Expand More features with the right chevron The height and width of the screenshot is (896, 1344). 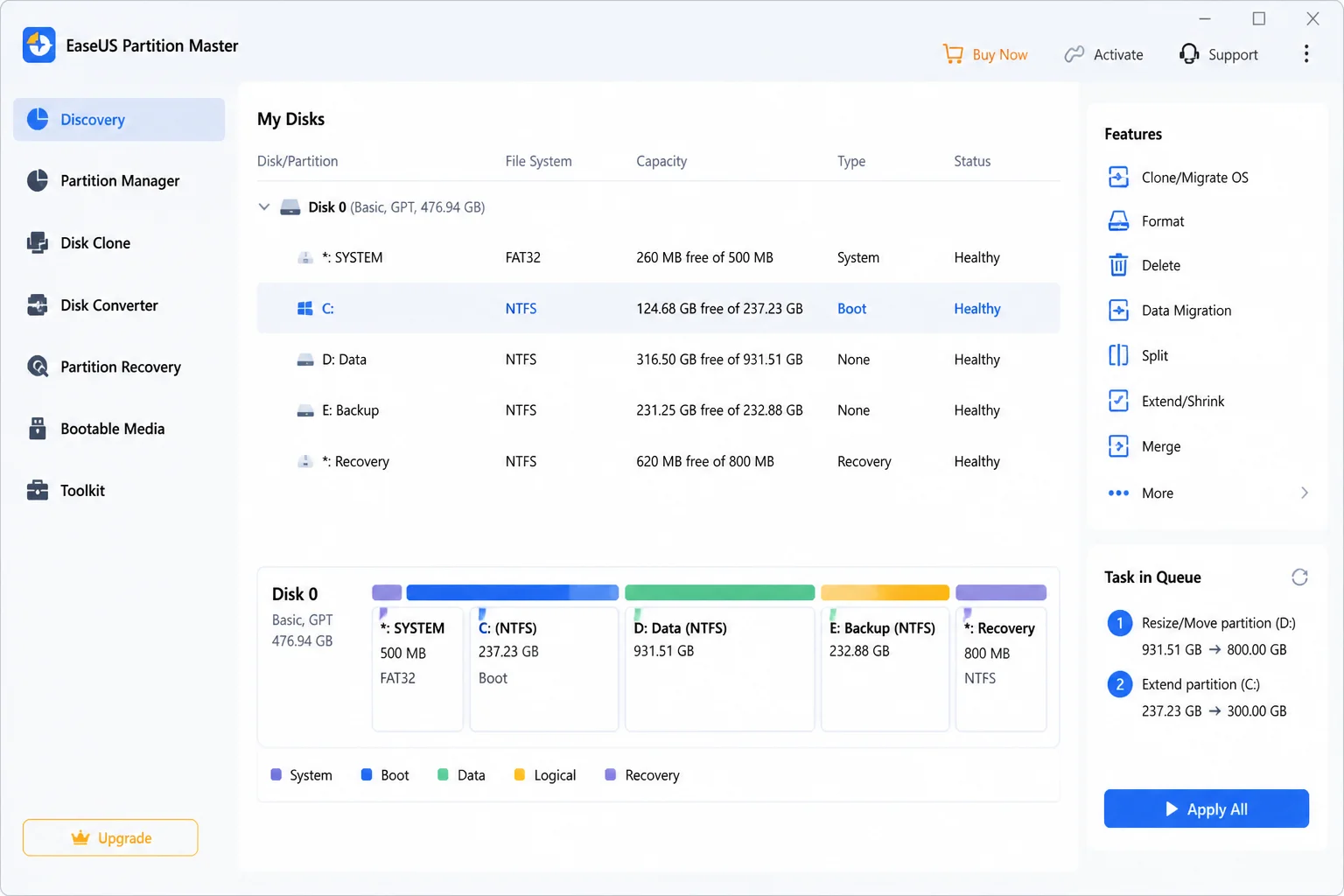pyautogui.click(x=1305, y=493)
